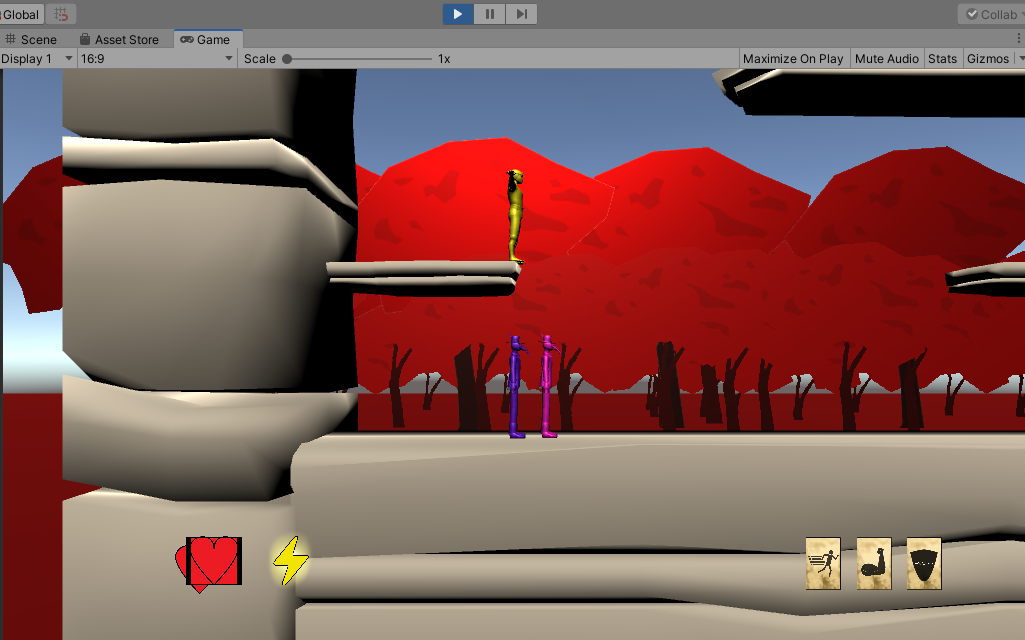Toggle the Stats overlay
This screenshot has height=640, width=1025.
942,59
